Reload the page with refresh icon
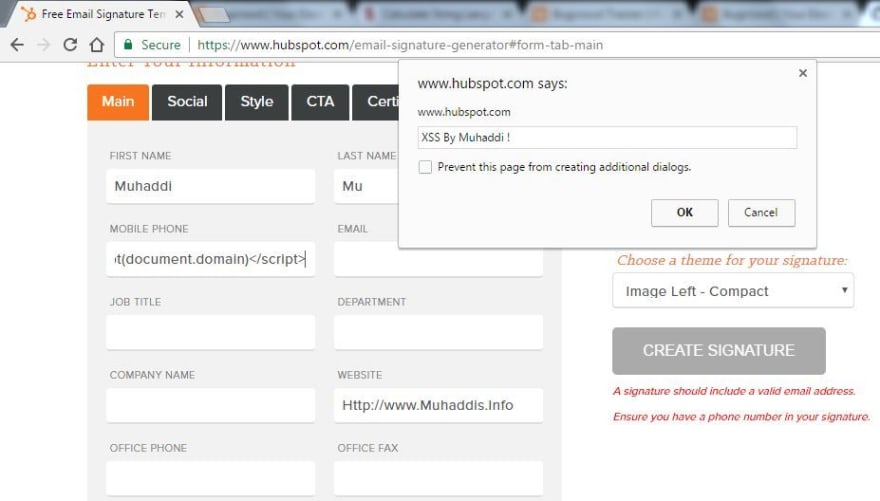Screen dimensions: 880x501 (70, 44)
